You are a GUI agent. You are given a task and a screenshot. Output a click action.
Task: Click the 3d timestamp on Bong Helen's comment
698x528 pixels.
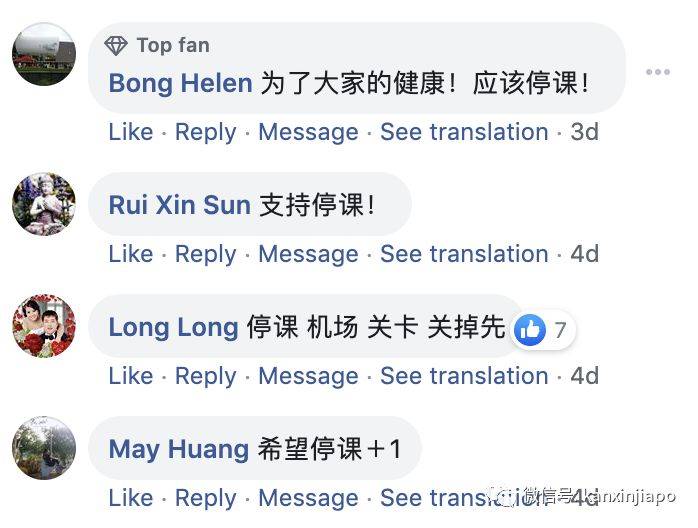(x=584, y=132)
